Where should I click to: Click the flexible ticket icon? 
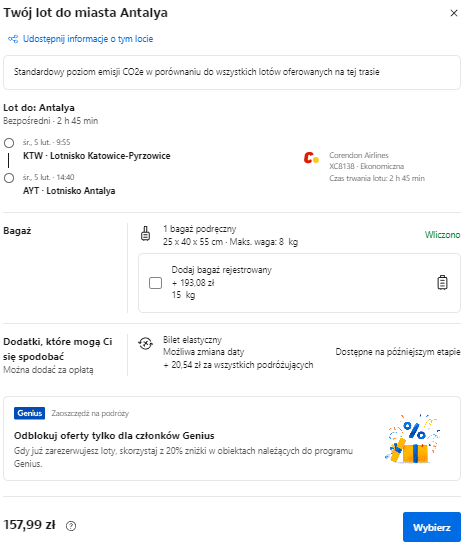click(145, 344)
